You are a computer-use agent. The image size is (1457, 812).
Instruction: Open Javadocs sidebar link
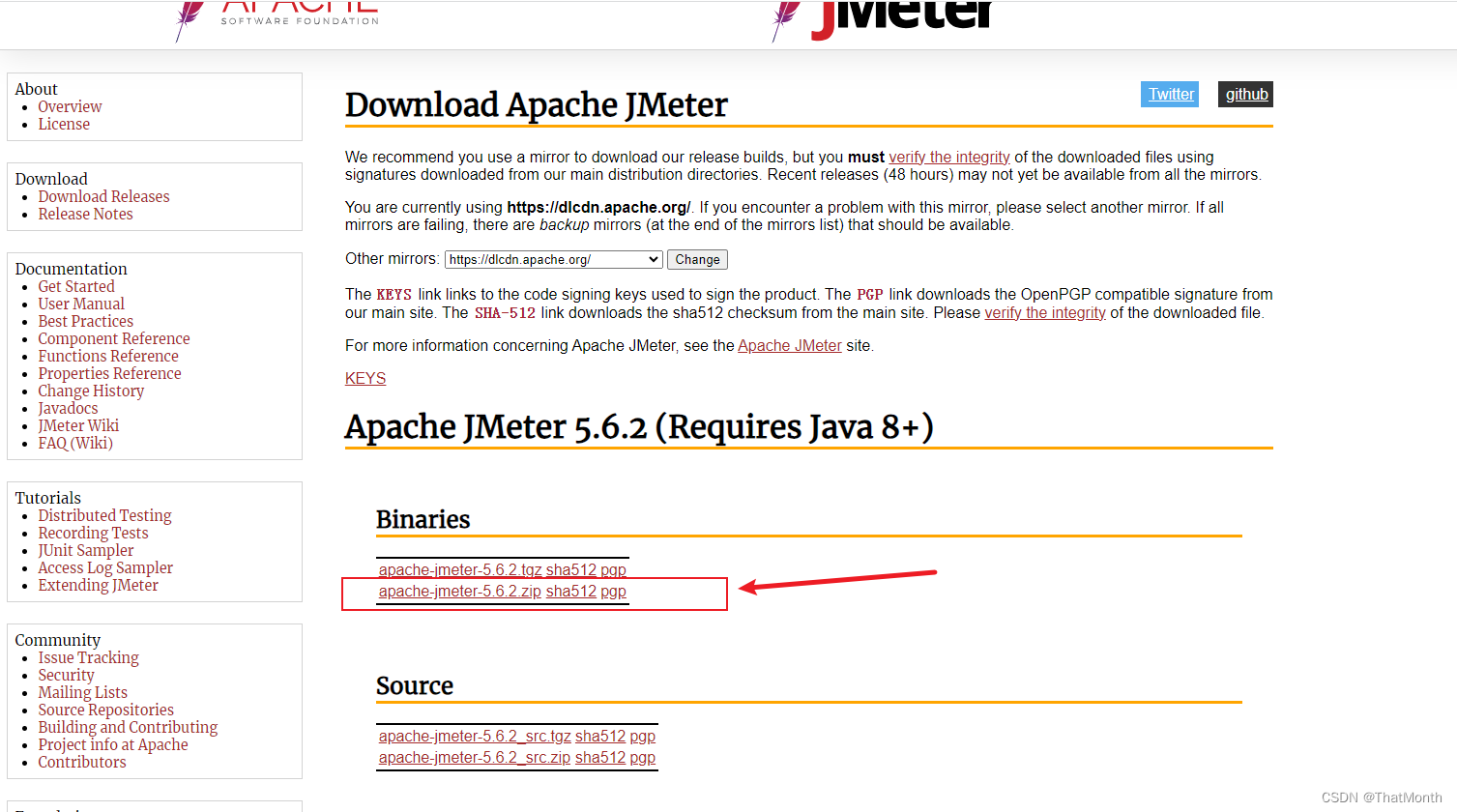(68, 408)
